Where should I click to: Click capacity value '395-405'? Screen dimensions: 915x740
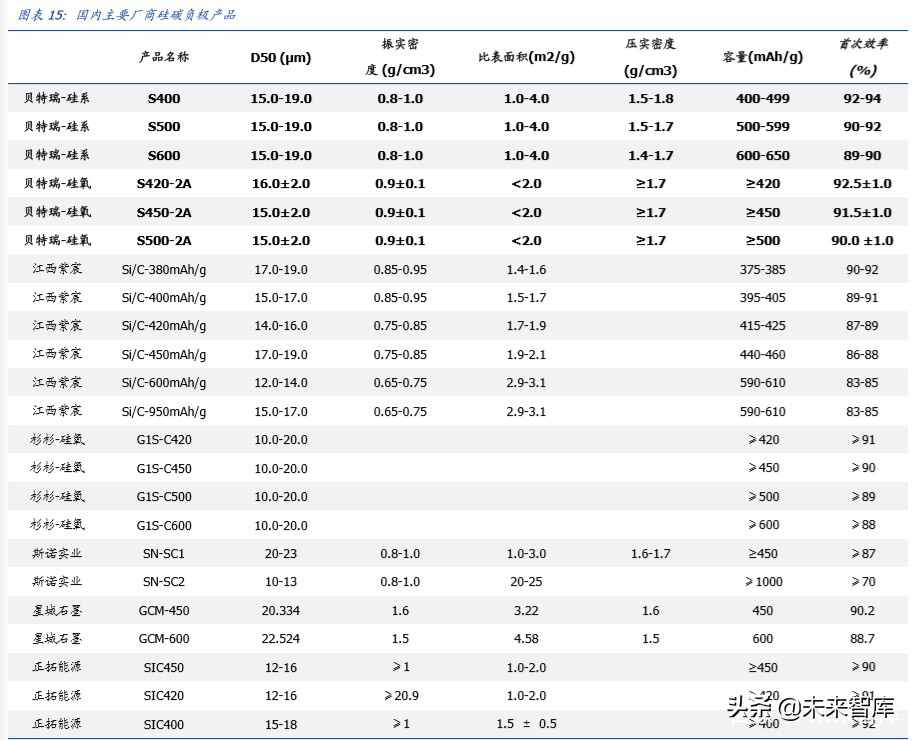(x=763, y=298)
